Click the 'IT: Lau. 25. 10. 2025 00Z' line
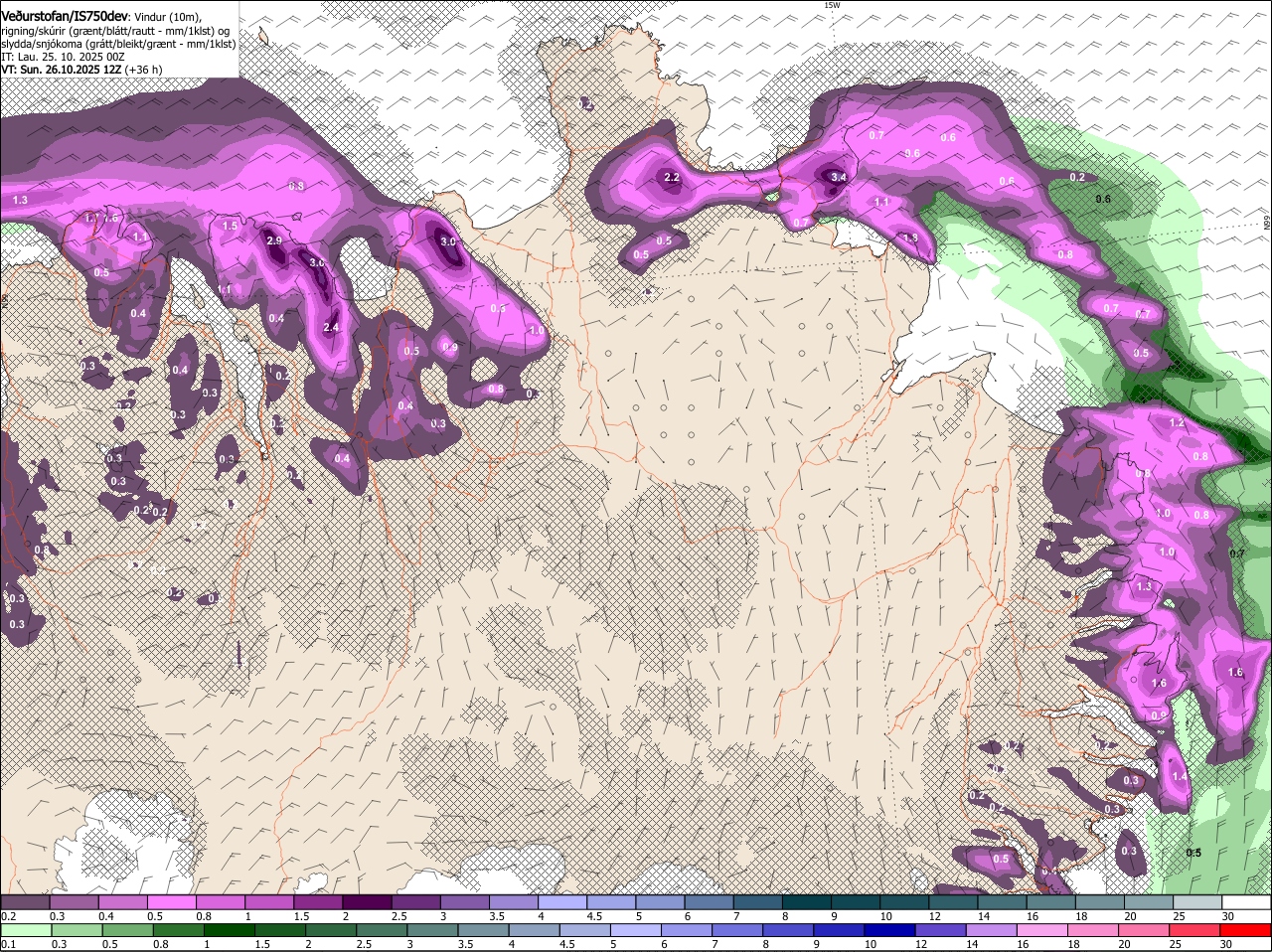 (63, 57)
